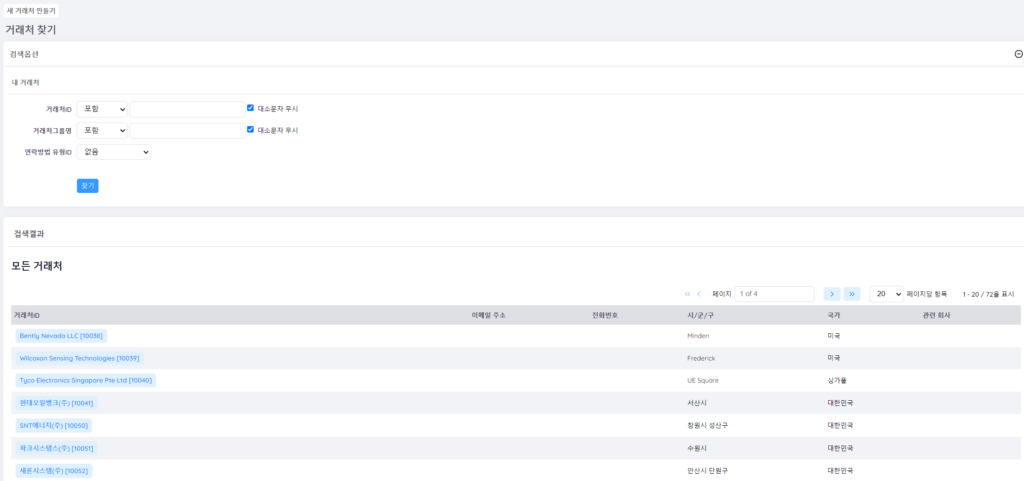
Task: Open the 거래처그룹명 포함 operator dropdown
Action: coord(102,130)
